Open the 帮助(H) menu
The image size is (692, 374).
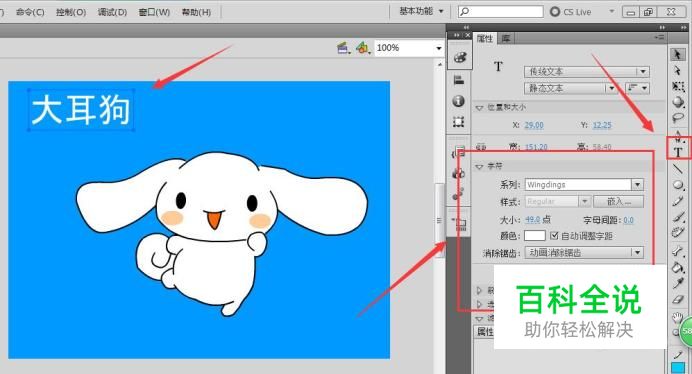point(196,12)
